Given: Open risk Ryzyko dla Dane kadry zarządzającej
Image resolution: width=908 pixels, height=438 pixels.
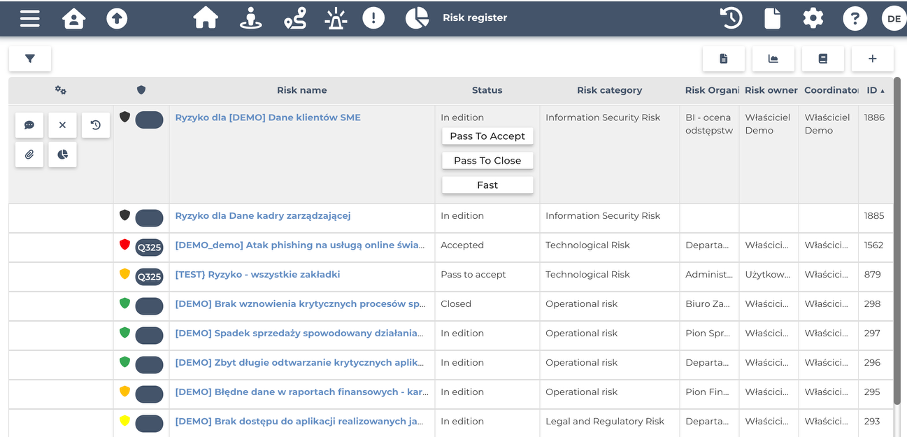Looking at the screenshot, I should tap(262, 215).
